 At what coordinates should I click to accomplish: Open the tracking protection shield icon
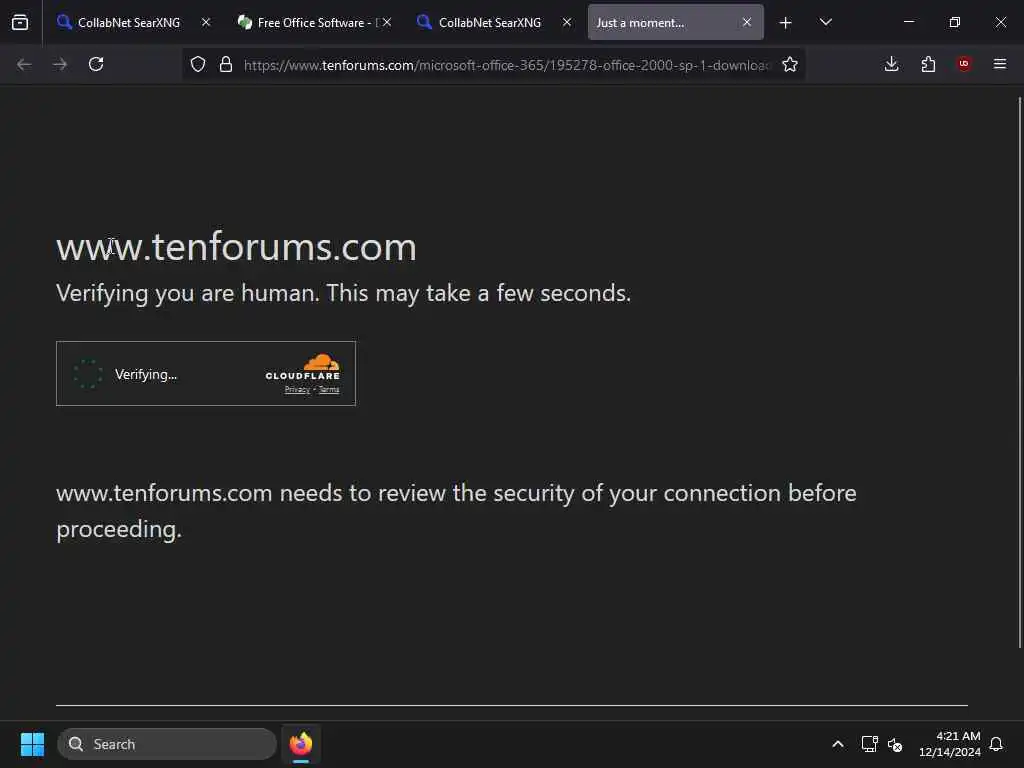pos(198,64)
